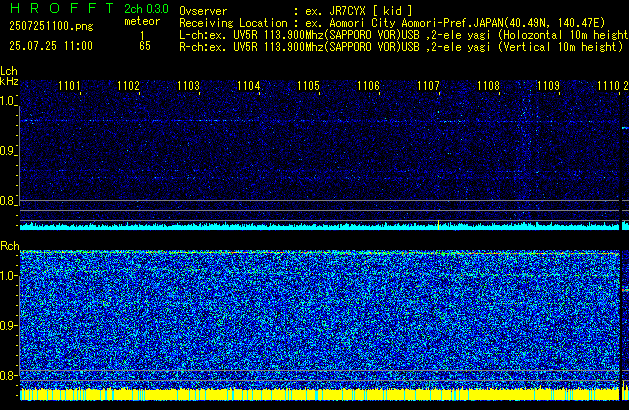Click the 2ch 0.3.0 version label
The height and width of the screenshot is (410, 629).
click(x=146, y=9)
